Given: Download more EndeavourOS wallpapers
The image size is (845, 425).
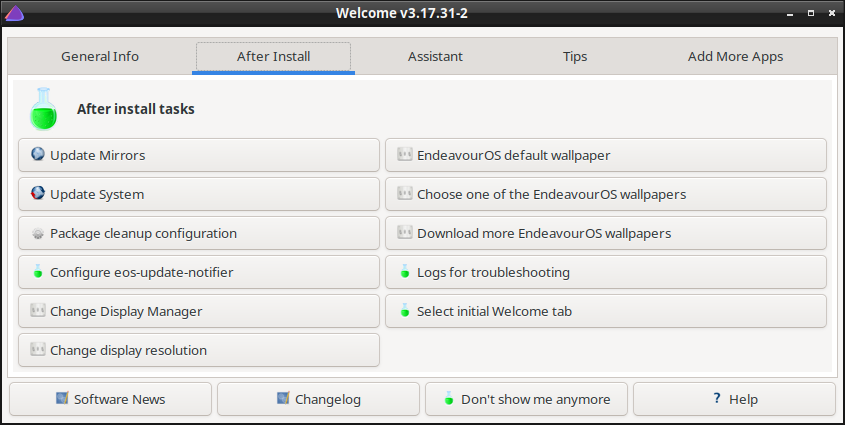Looking at the screenshot, I should pyautogui.click(x=606, y=233).
